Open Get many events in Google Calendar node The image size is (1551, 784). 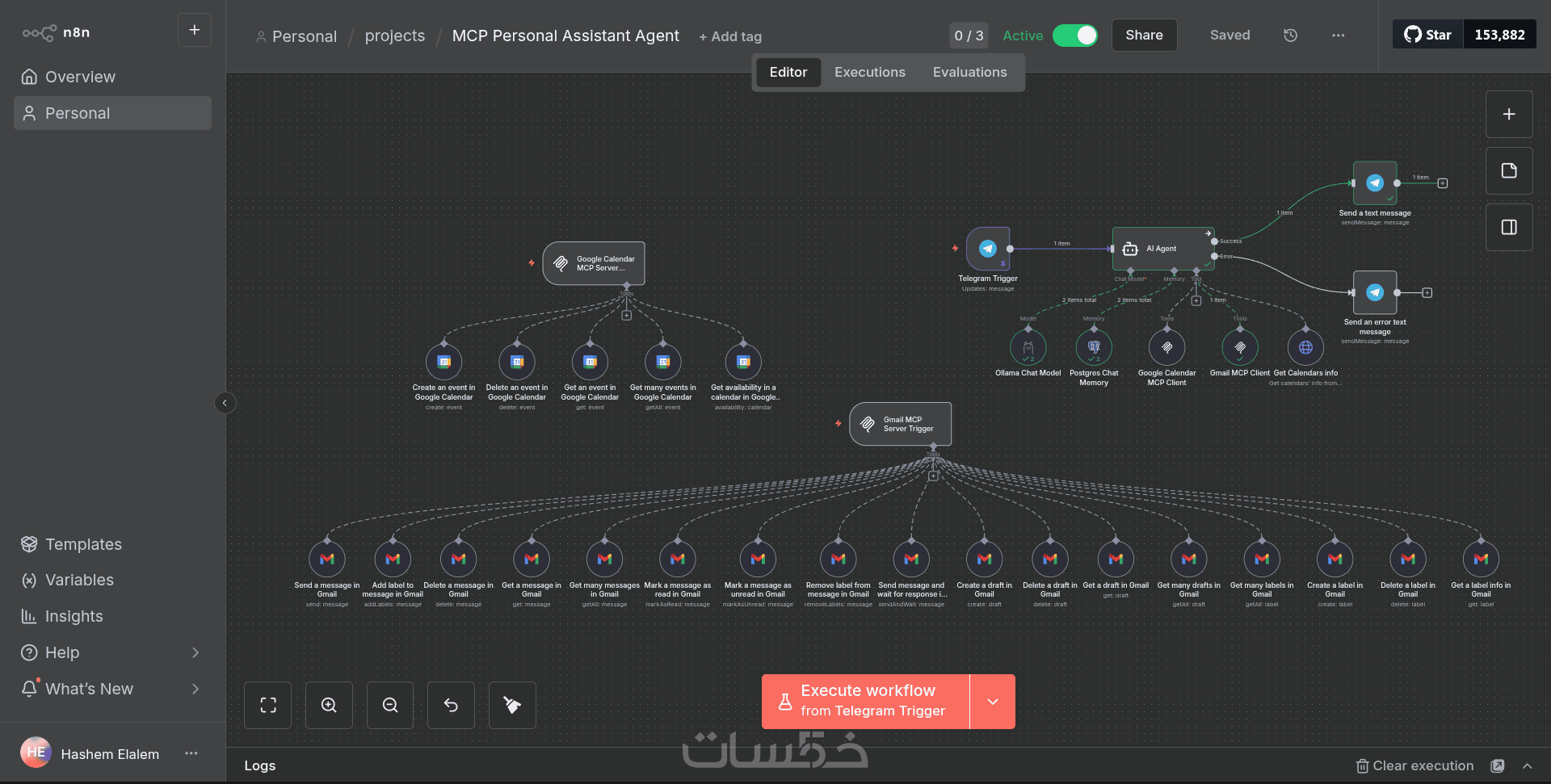click(663, 363)
